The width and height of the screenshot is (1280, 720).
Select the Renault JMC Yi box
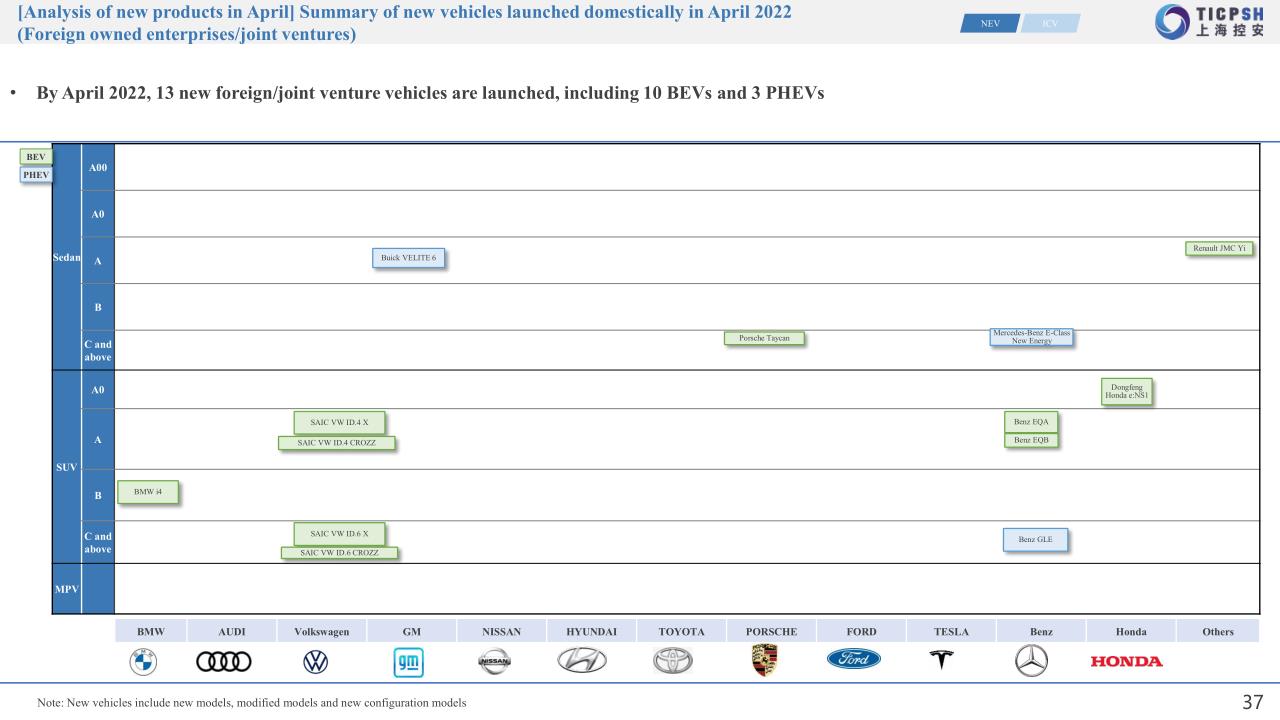point(1219,248)
